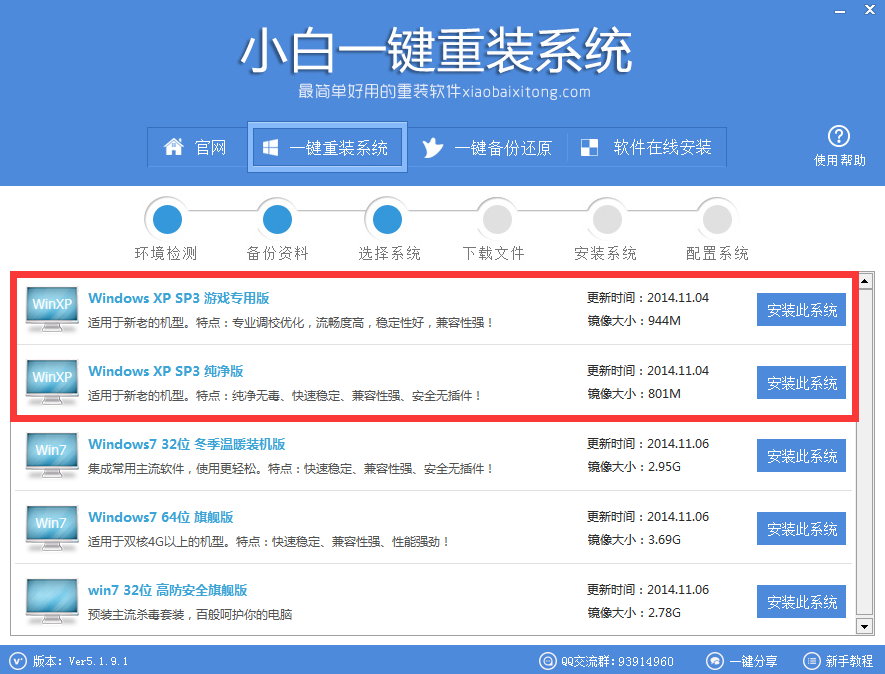The image size is (885, 674).
Task: Click the Win7 icon for 冬季温暖装机版
Action: click(51, 455)
